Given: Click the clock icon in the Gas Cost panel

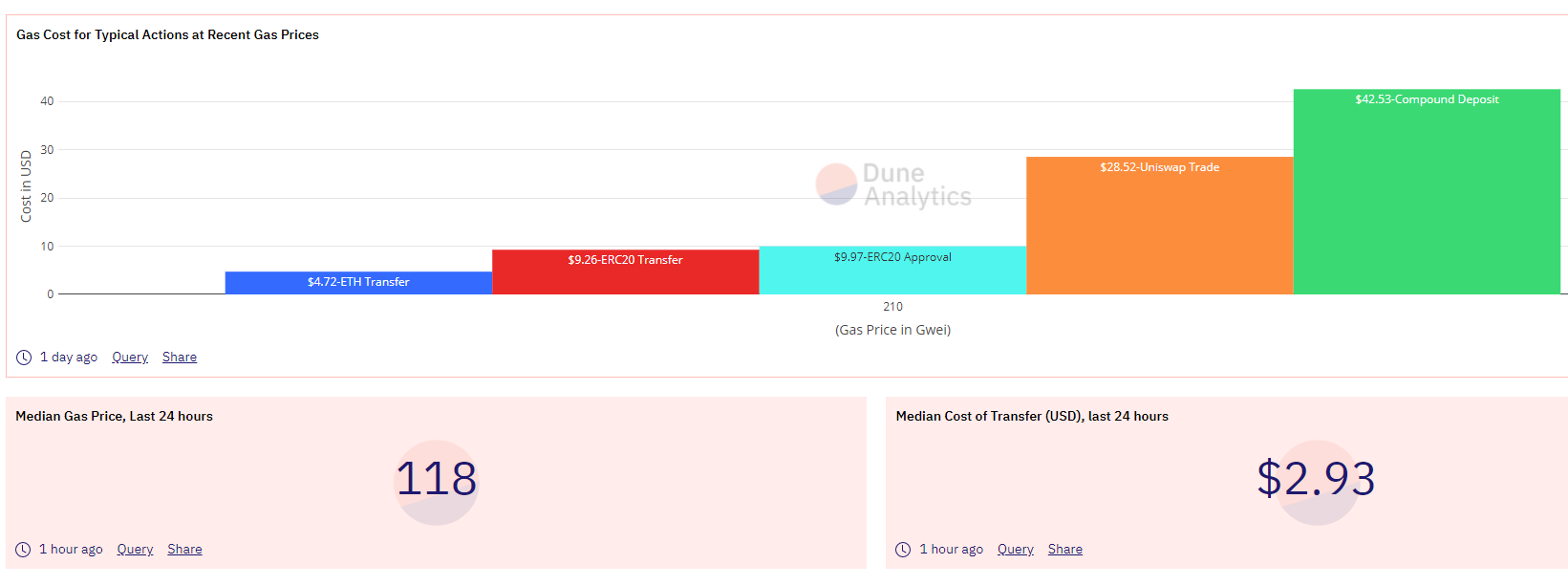Looking at the screenshot, I should [x=24, y=358].
